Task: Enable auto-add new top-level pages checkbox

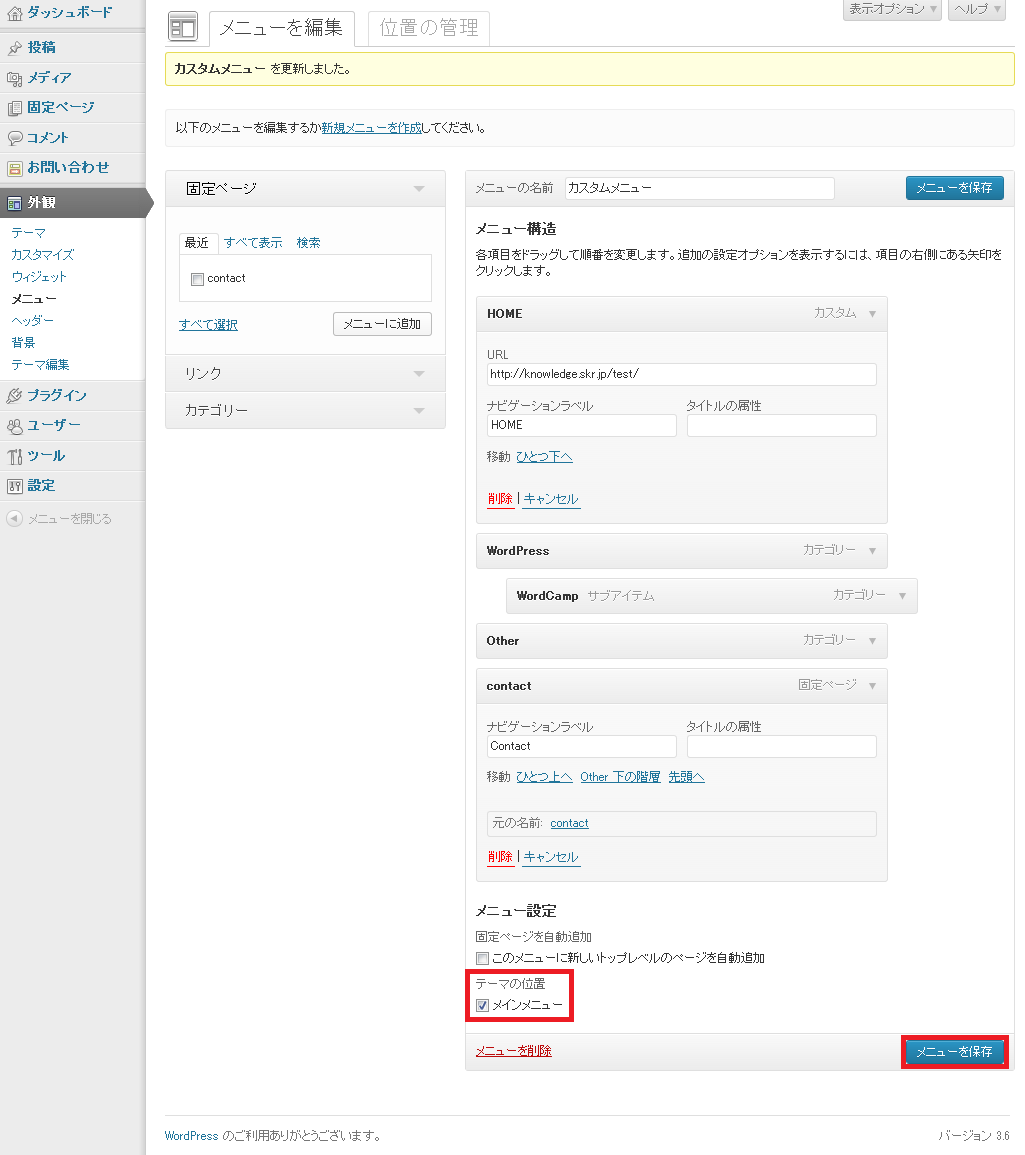Action: click(483, 958)
